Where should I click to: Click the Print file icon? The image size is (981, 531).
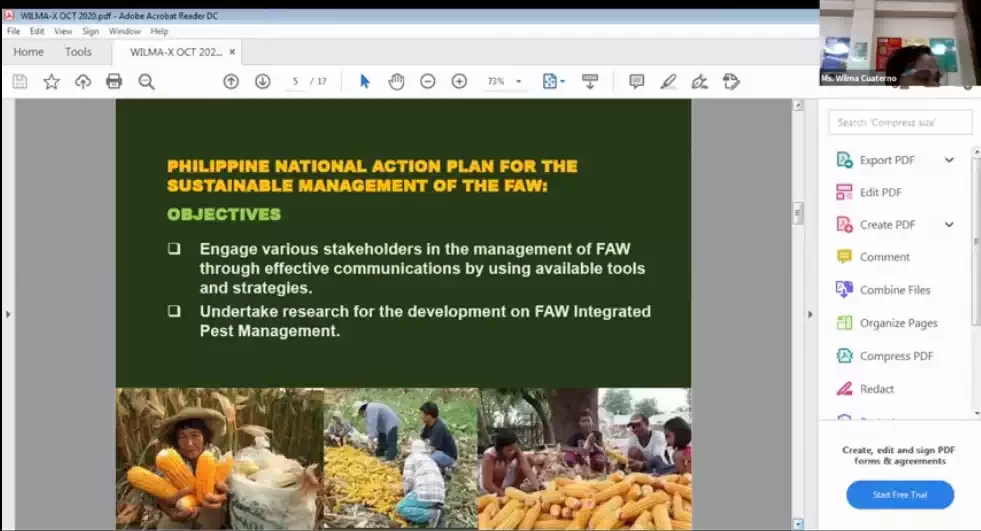114,82
